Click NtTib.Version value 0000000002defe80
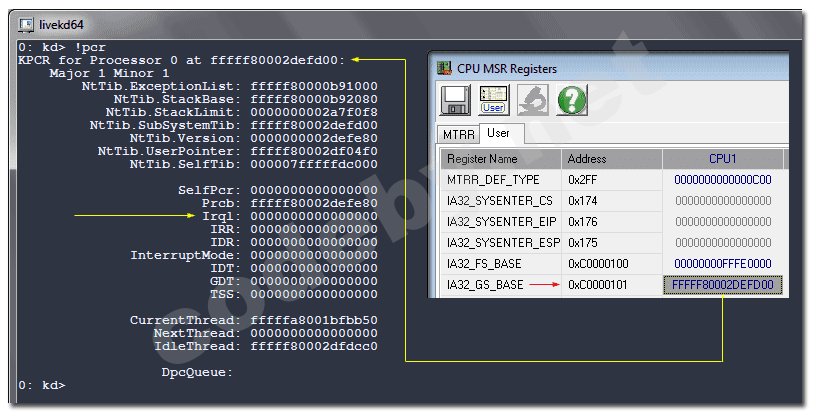Screen dimensions: 813x414 (314, 138)
